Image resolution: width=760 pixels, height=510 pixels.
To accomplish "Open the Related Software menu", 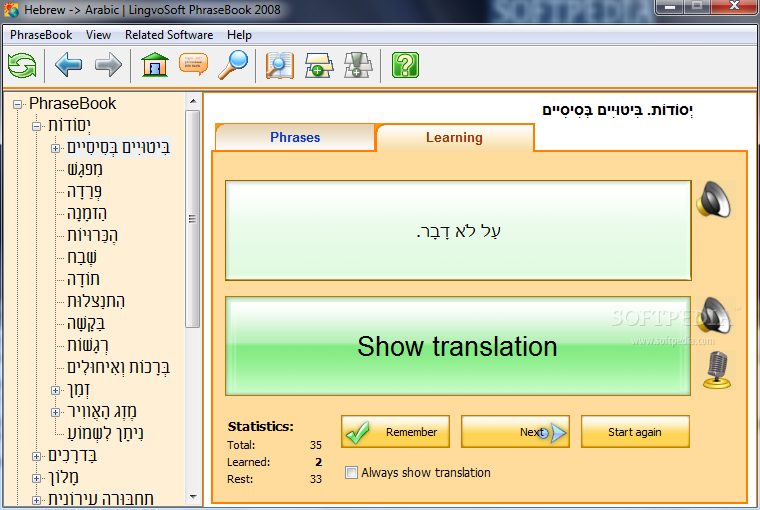I will click(169, 35).
